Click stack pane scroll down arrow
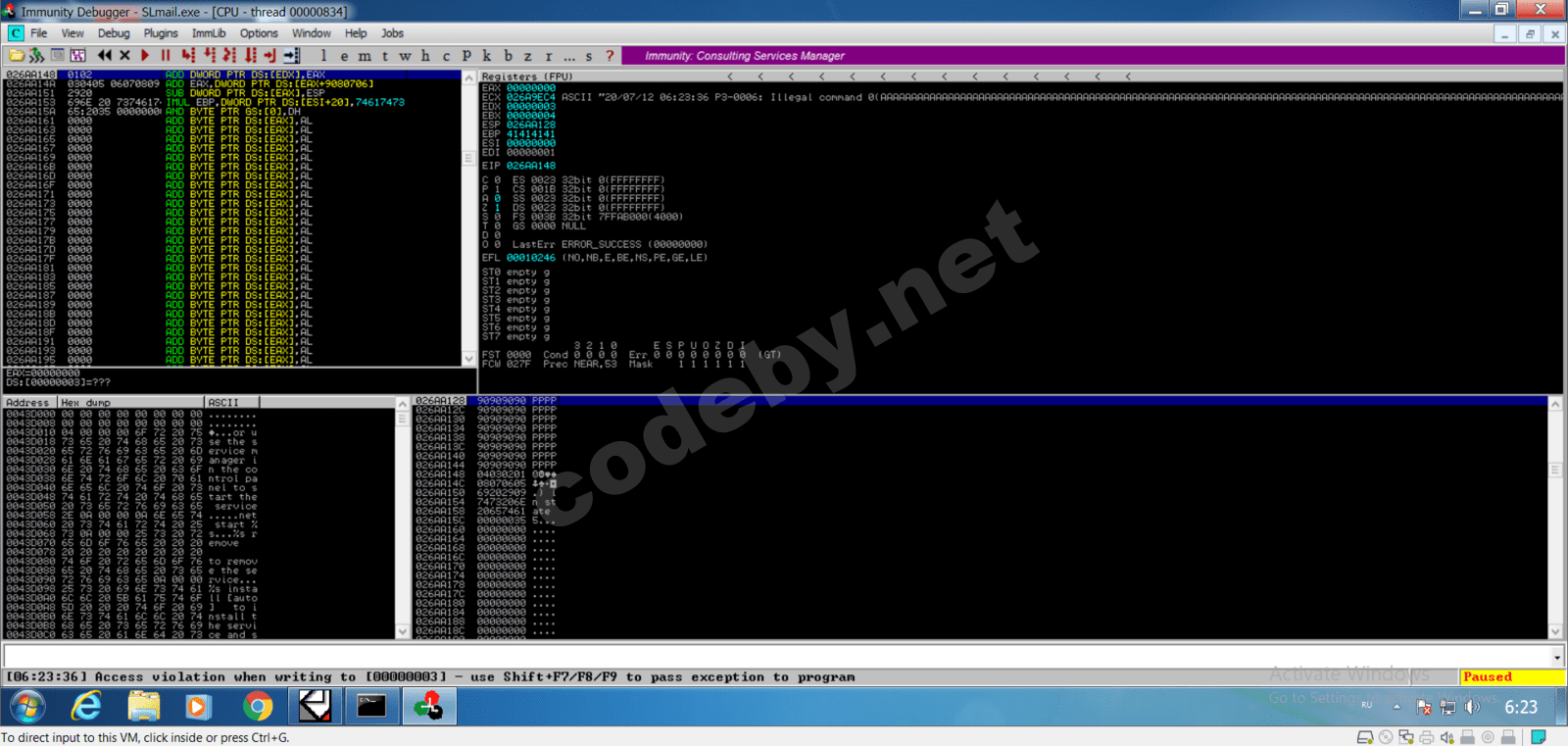 click(x=1555, y=632)
